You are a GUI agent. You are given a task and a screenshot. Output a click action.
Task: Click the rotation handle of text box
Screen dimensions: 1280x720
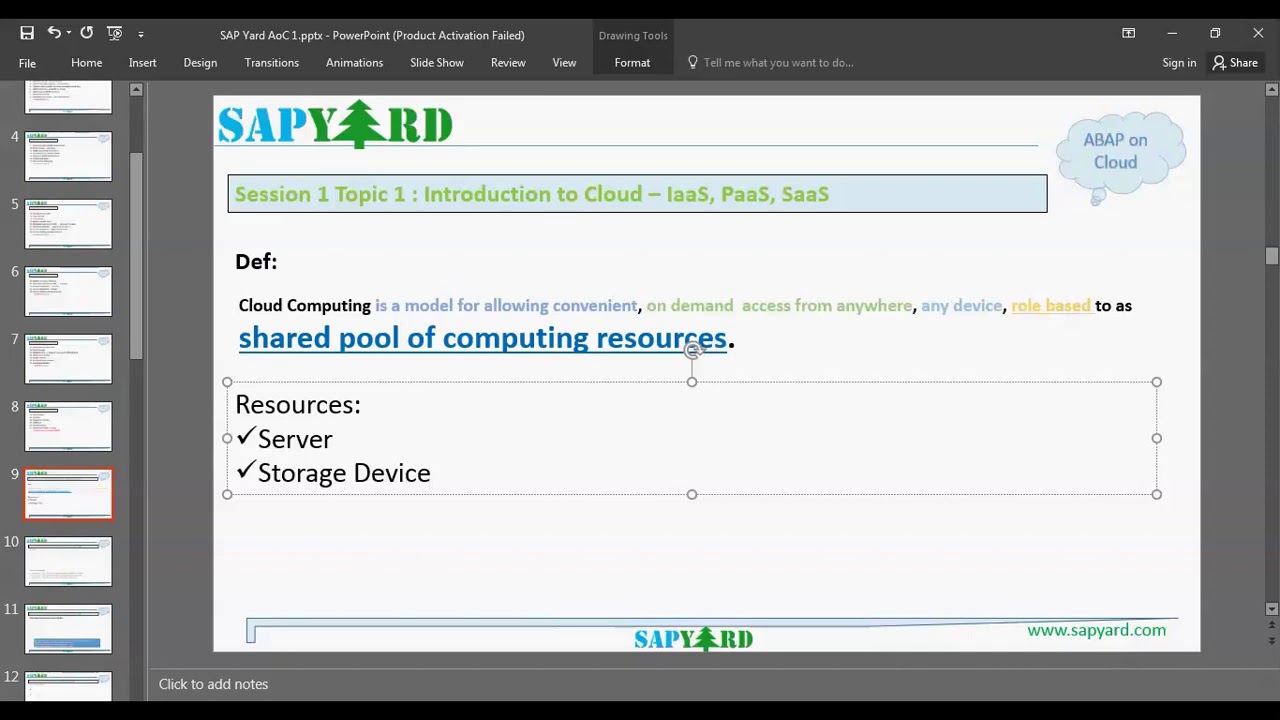[x=692, y=350]
